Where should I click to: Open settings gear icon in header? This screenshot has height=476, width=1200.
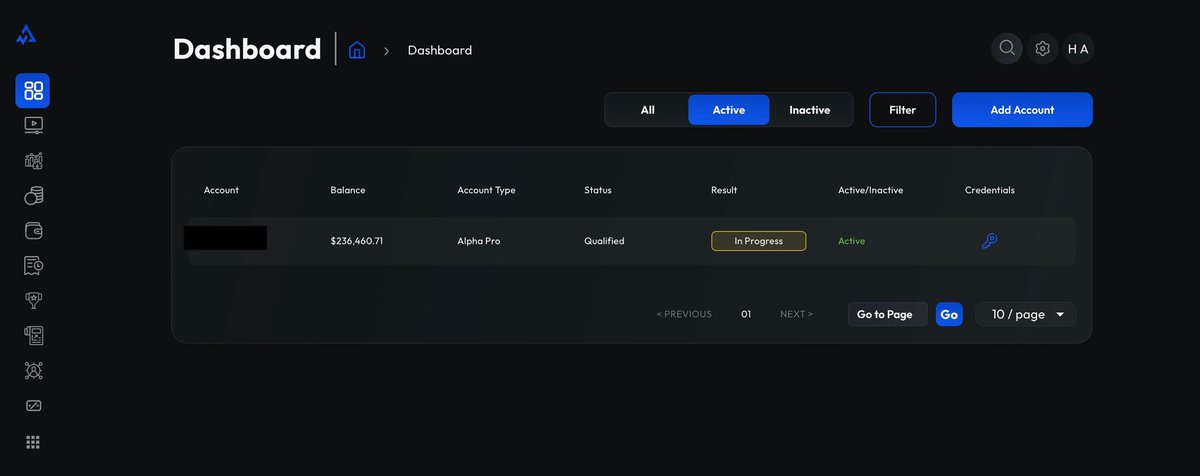1043,48
